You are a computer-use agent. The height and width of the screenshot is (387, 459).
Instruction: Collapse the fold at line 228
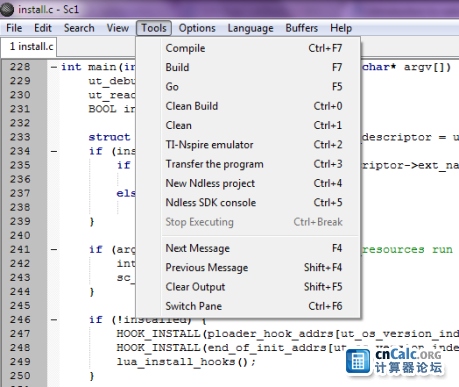click(54, 67)
